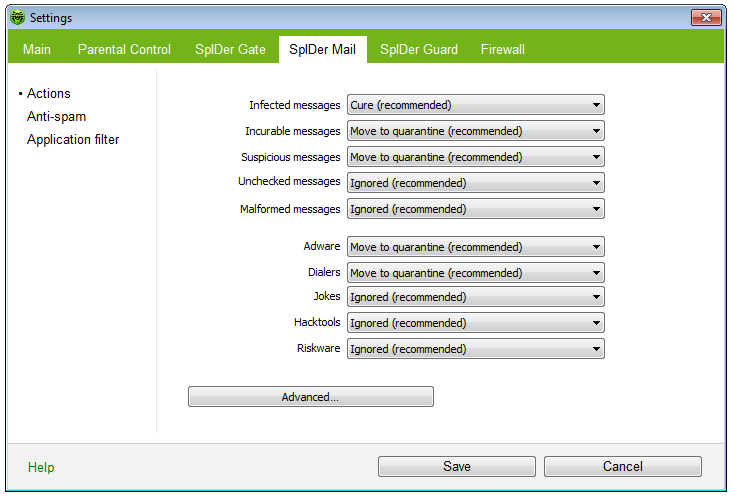This screenshot has width=732, height=498.
Task: Expand the Adware action dropdown
Action: click(475, 247)
